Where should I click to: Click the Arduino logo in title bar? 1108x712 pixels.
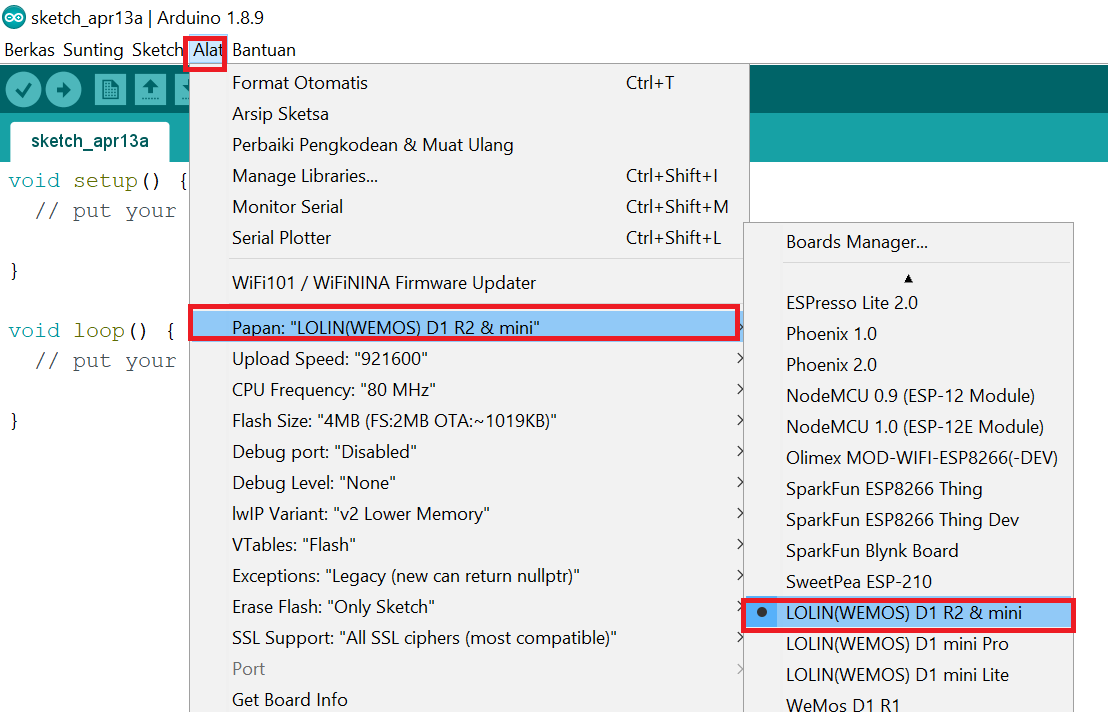[14, 18]
